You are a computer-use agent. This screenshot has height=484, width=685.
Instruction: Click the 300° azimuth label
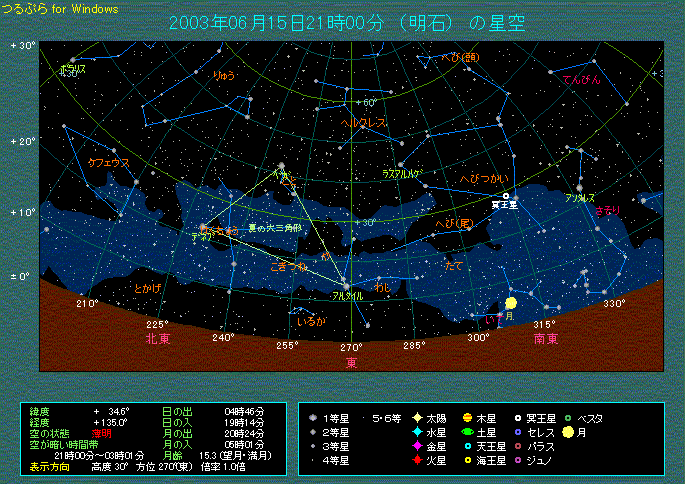pyautogui.click(x=478, y=337)
